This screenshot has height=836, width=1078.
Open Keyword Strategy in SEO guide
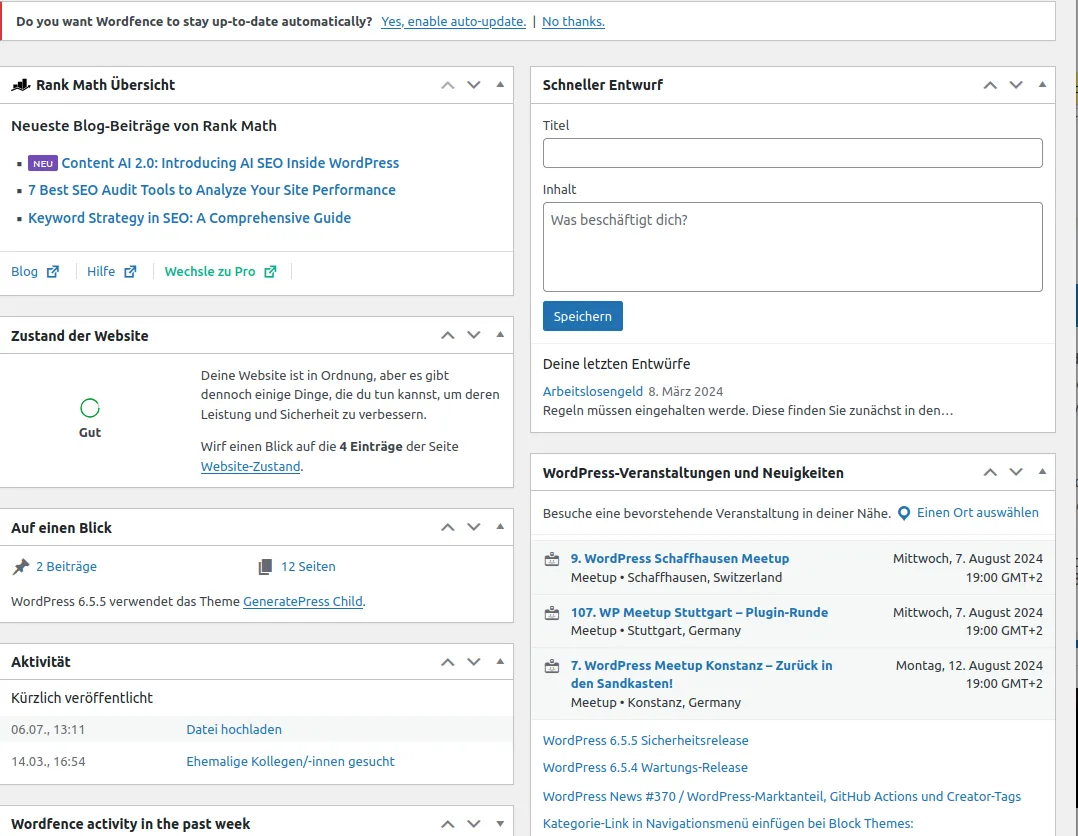[x=190, y=218]
